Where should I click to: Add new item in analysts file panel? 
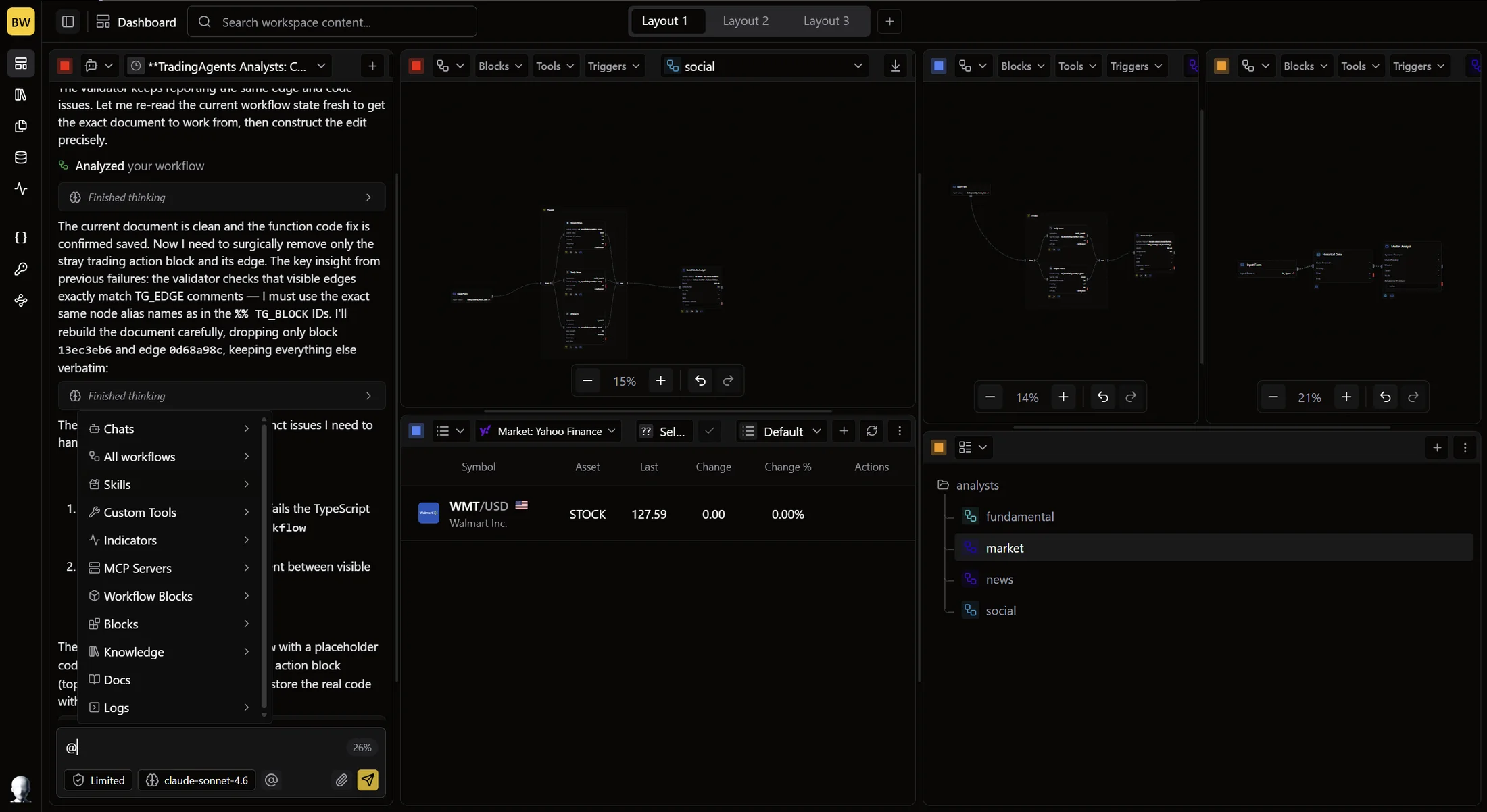(x=1437, y=447)
